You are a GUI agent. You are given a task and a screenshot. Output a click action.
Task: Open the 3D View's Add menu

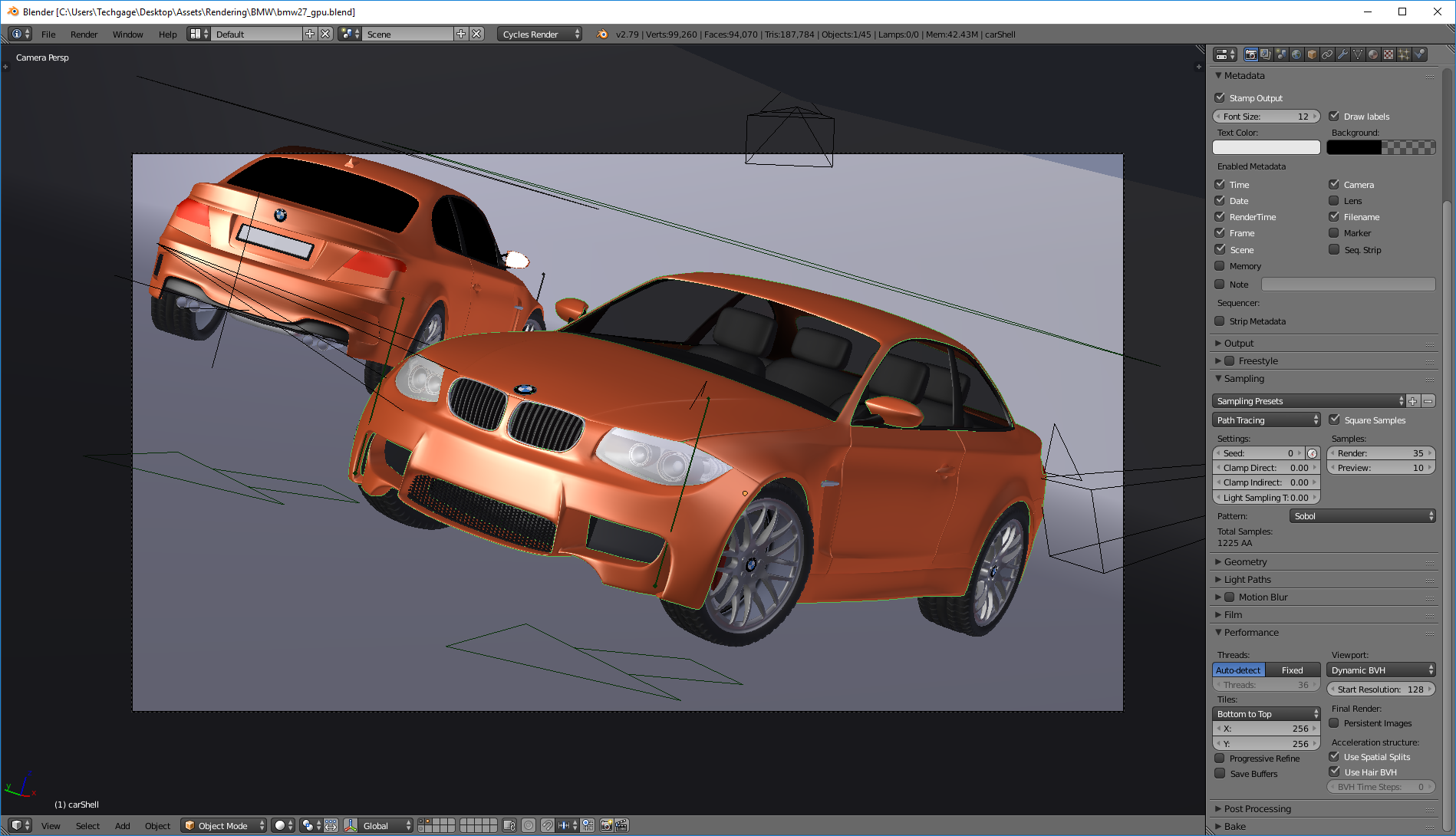point(122,826)
